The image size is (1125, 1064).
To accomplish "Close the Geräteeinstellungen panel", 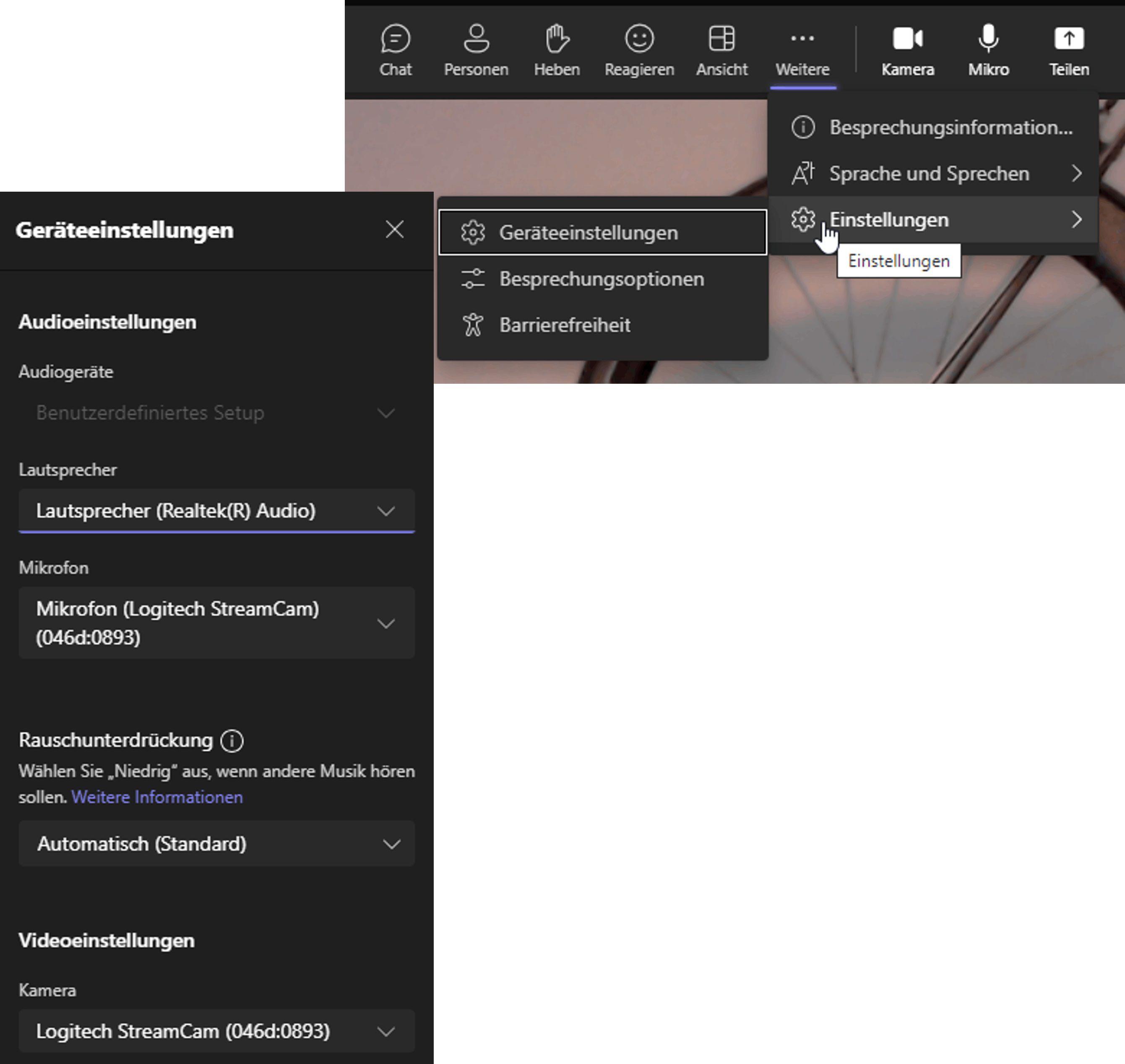I will [394, 230].
